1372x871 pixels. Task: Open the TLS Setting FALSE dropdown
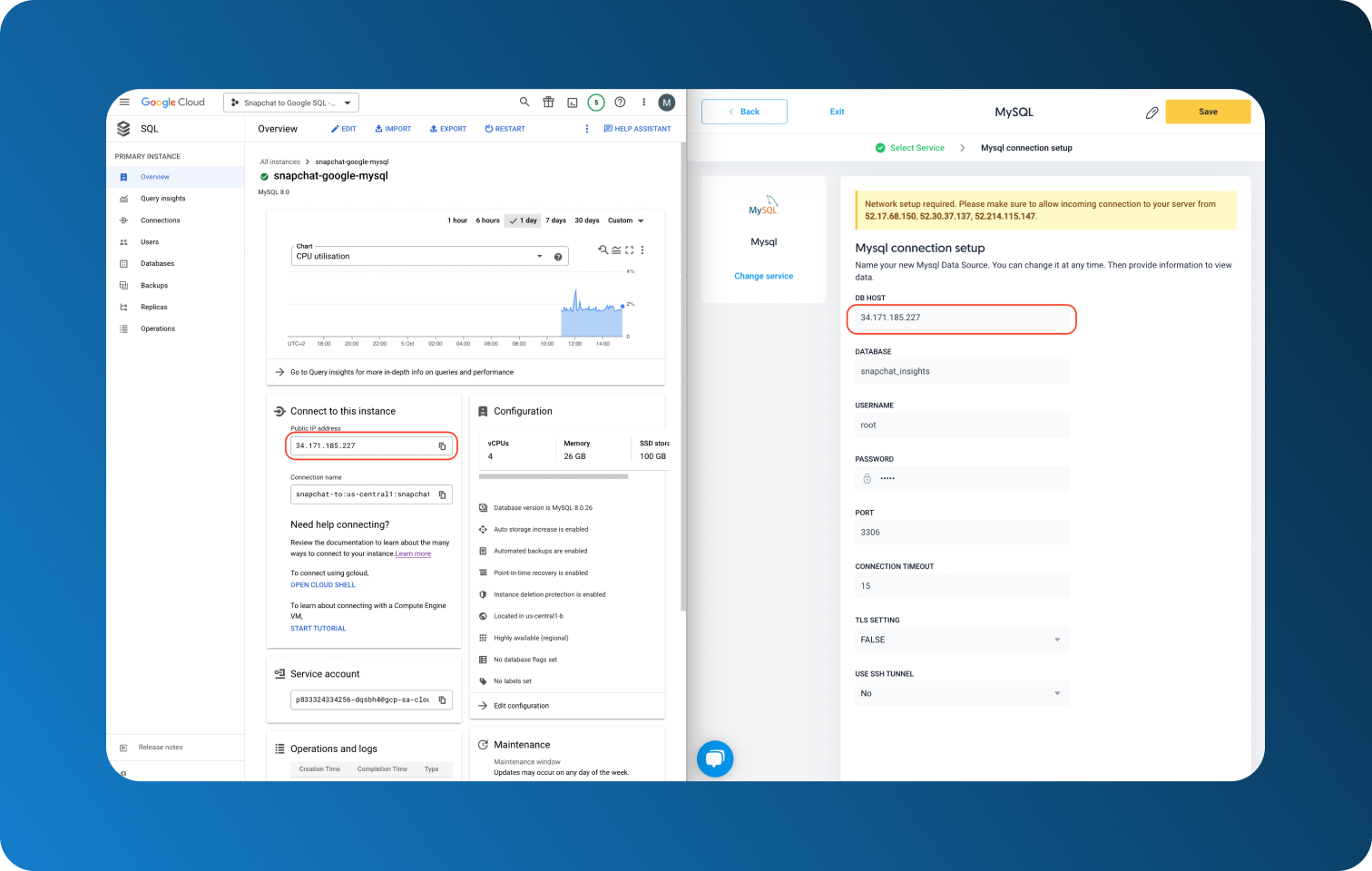(x=962, y=640)
